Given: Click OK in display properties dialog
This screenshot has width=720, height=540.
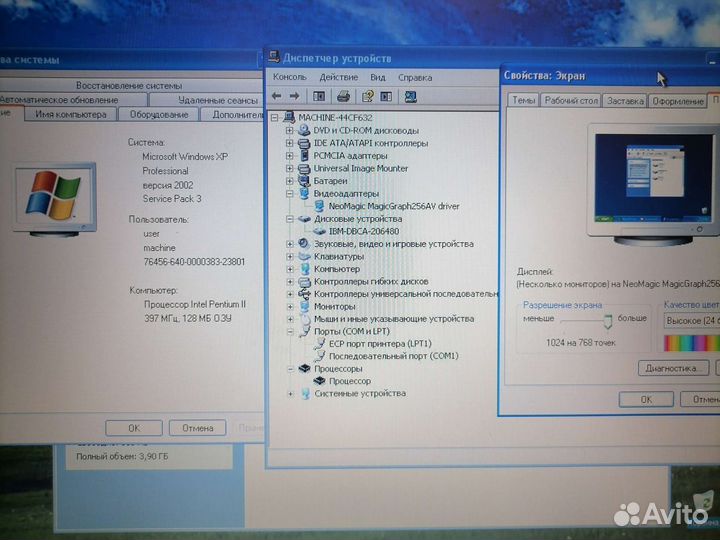Looking at the screenshot, I should [x=646, y=399].
